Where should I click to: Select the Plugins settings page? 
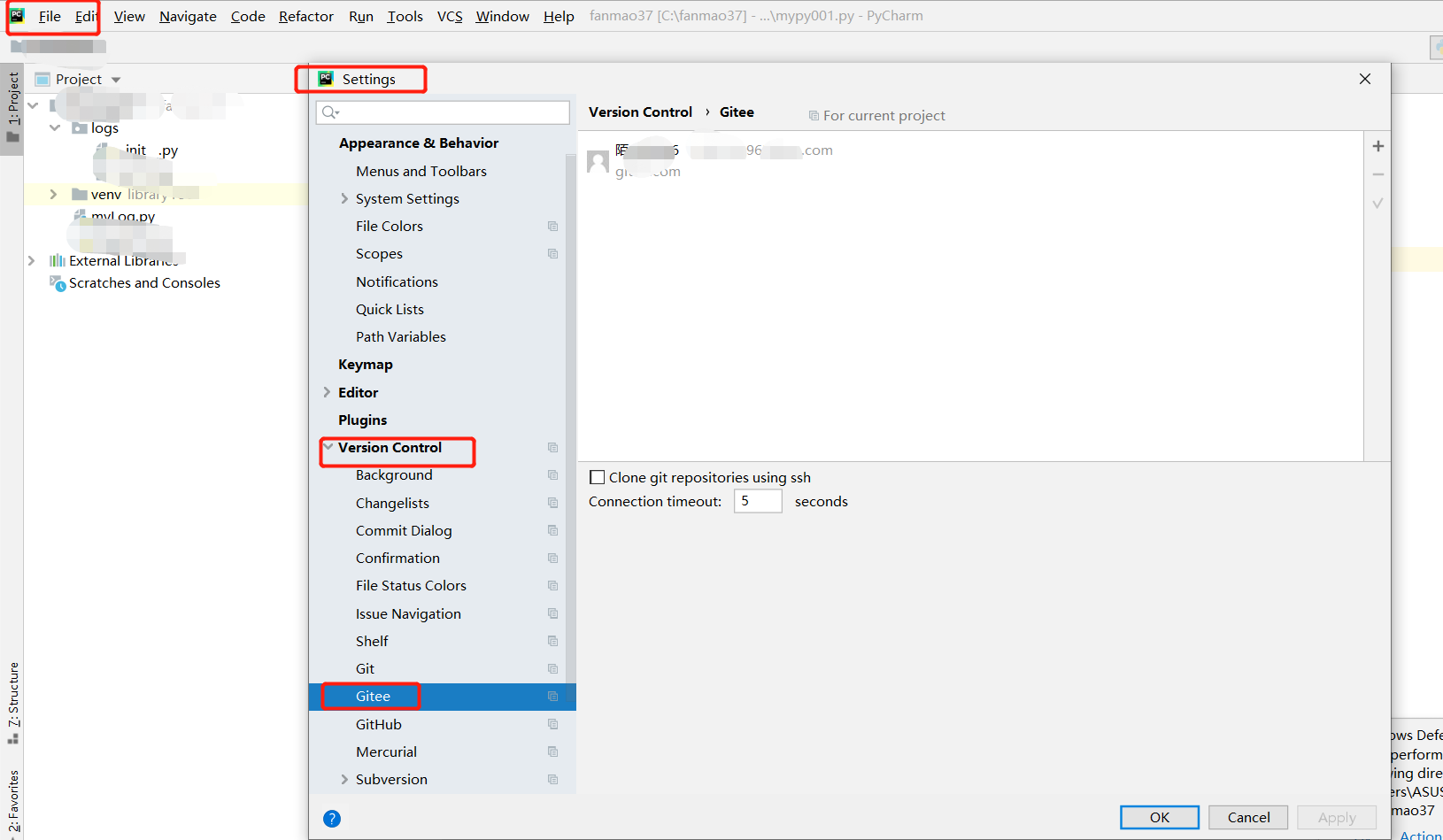(363, 420)
